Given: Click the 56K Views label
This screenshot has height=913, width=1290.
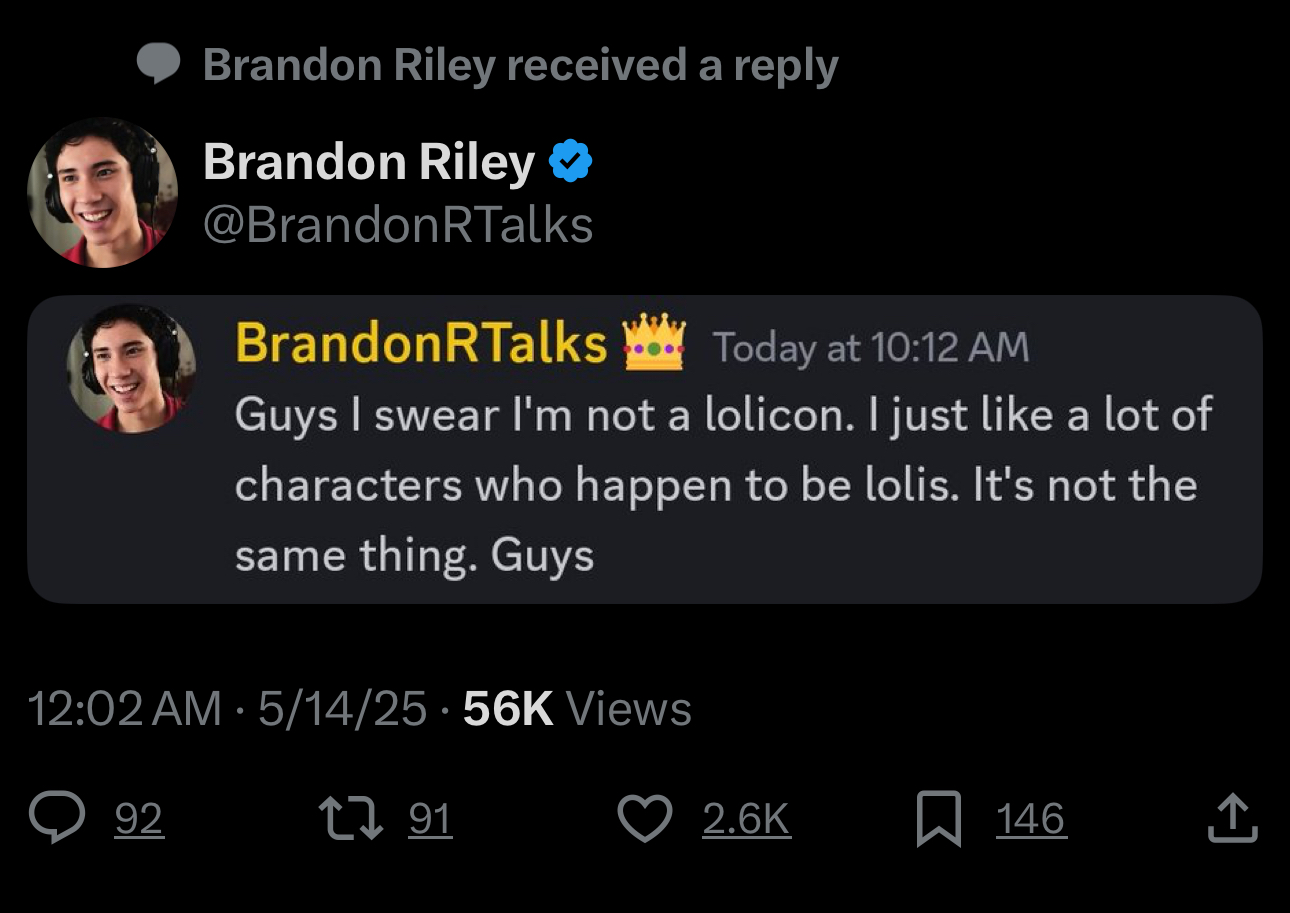Looking at the screenshot, I should 577,709.
